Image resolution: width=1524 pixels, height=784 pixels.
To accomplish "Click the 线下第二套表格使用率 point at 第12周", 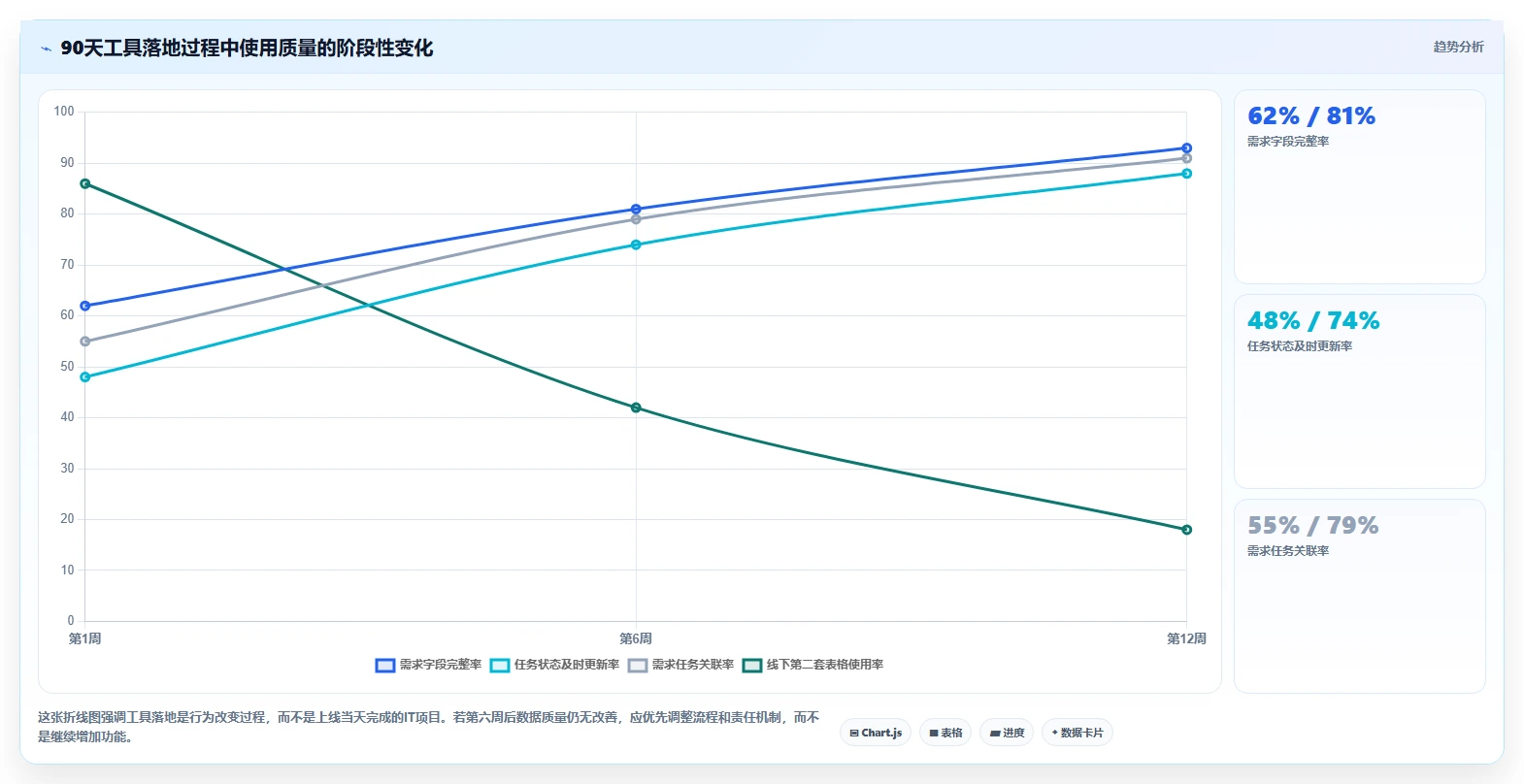I will [1186, 530].
